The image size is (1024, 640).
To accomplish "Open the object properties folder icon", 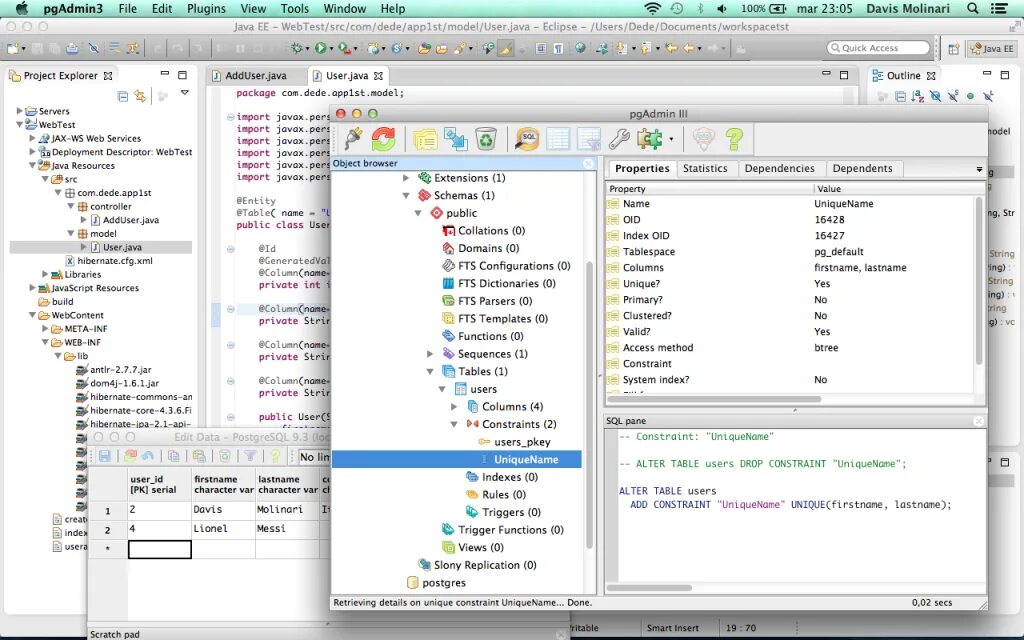I will click(425, 139).
